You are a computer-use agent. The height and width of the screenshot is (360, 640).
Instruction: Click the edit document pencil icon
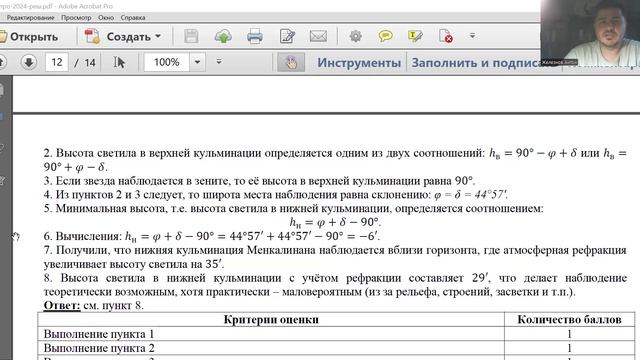tap(287, 36)
